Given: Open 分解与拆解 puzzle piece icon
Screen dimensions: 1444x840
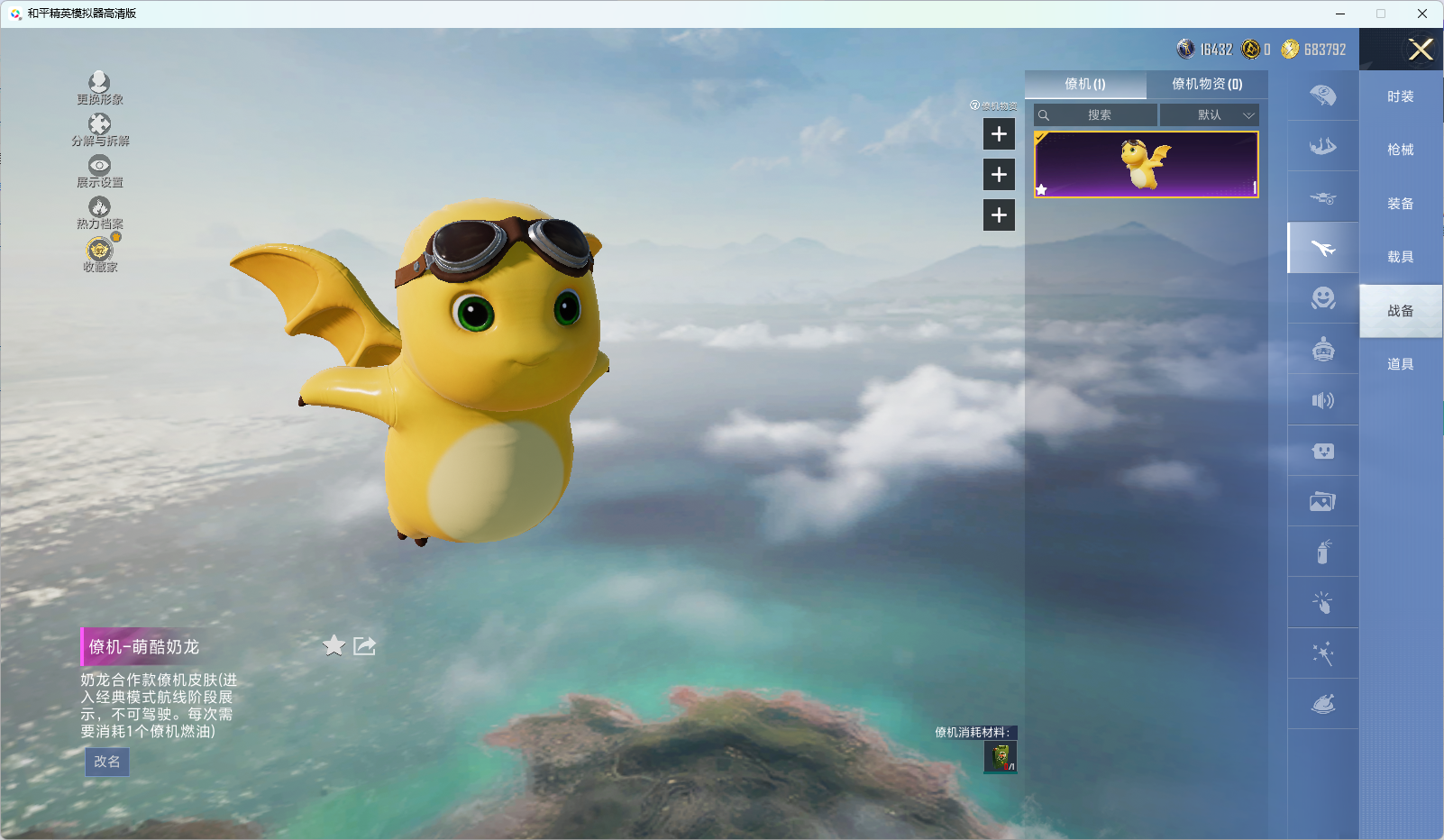Looking at the screenshot, I should pos(99,126).
